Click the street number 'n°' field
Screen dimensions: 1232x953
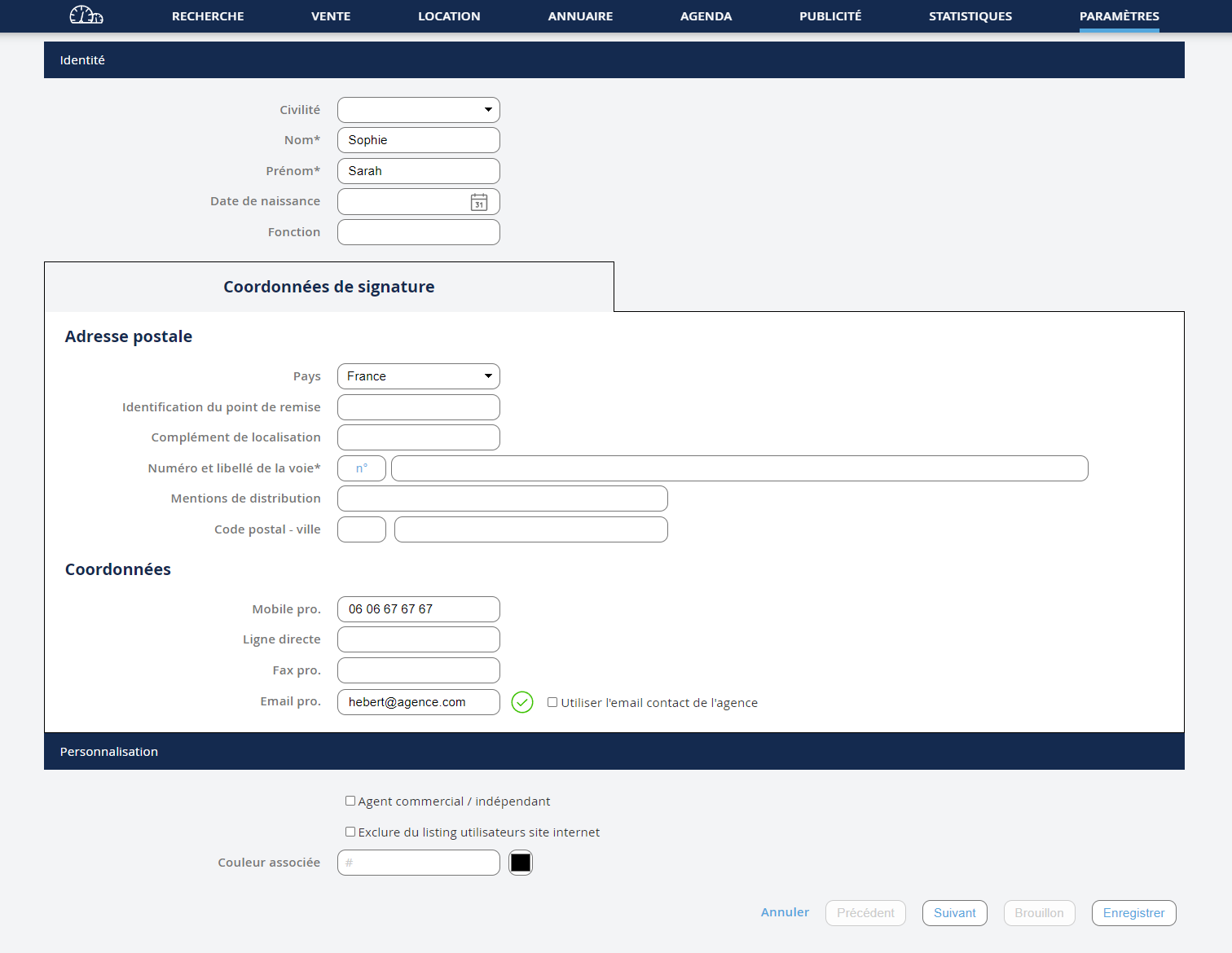(x=361, y=468)
